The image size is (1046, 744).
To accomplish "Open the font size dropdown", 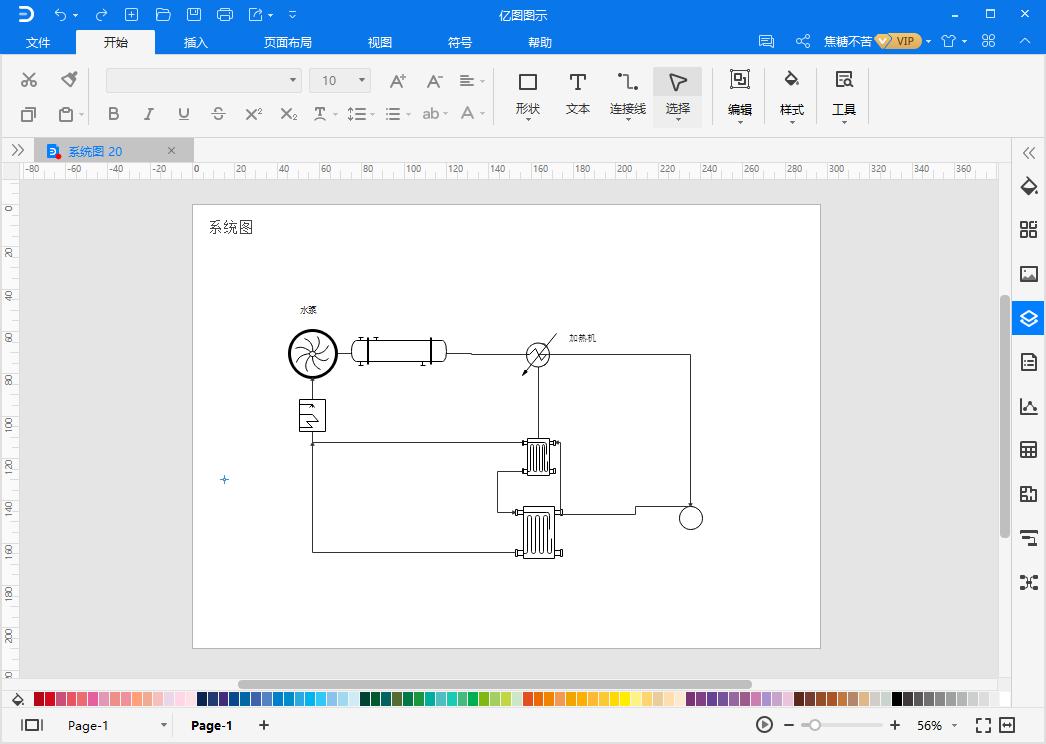I will click(x=361, y=80).
